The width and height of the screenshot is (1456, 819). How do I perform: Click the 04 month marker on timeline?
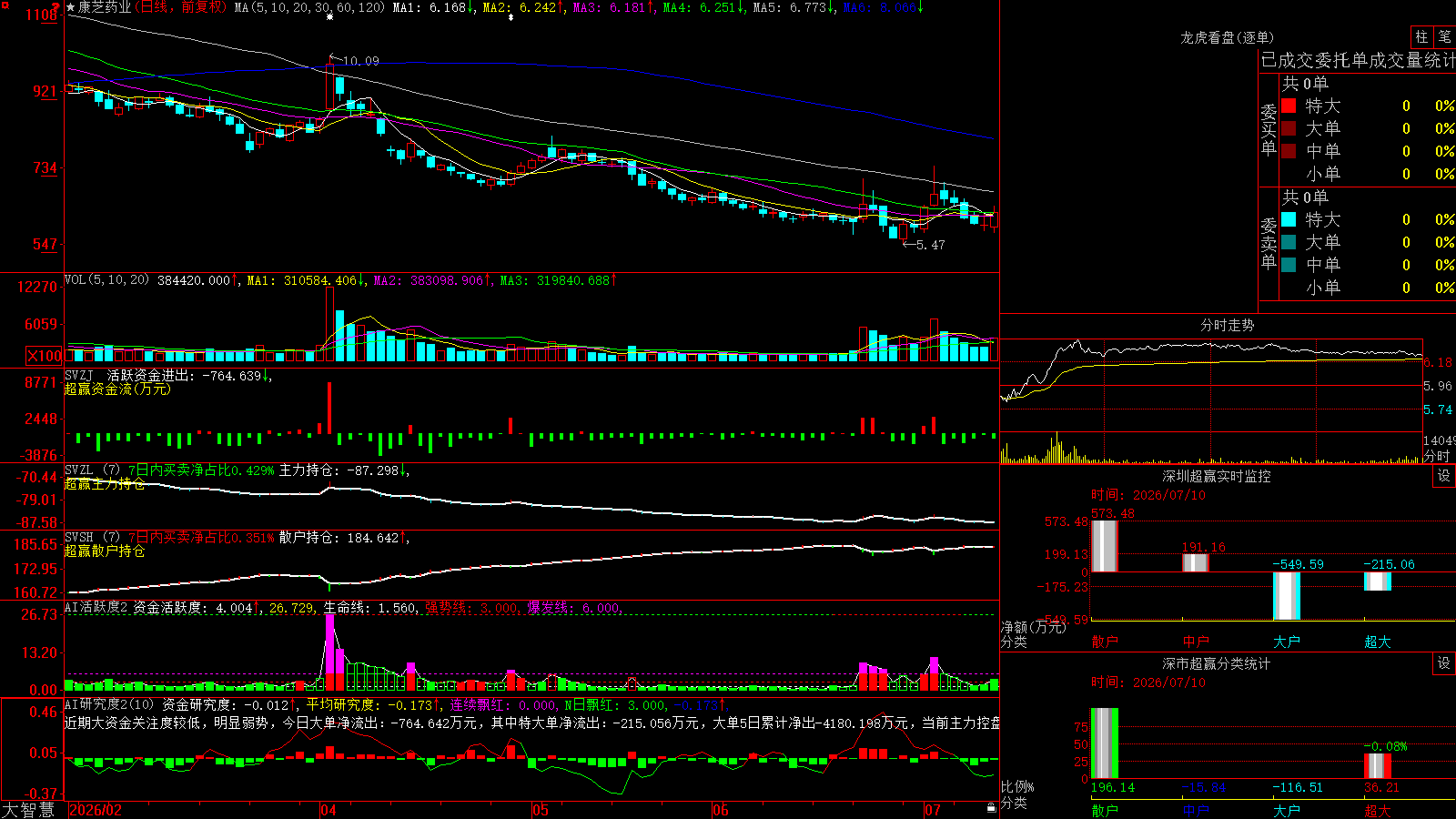(328, 810)
